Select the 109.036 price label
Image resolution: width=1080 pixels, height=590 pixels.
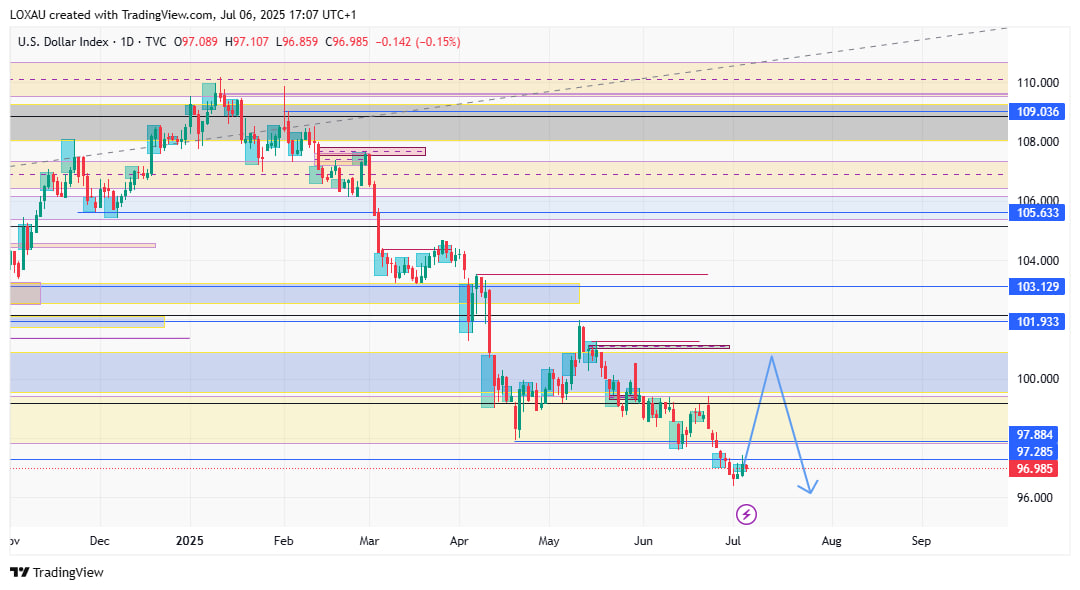1037,112
